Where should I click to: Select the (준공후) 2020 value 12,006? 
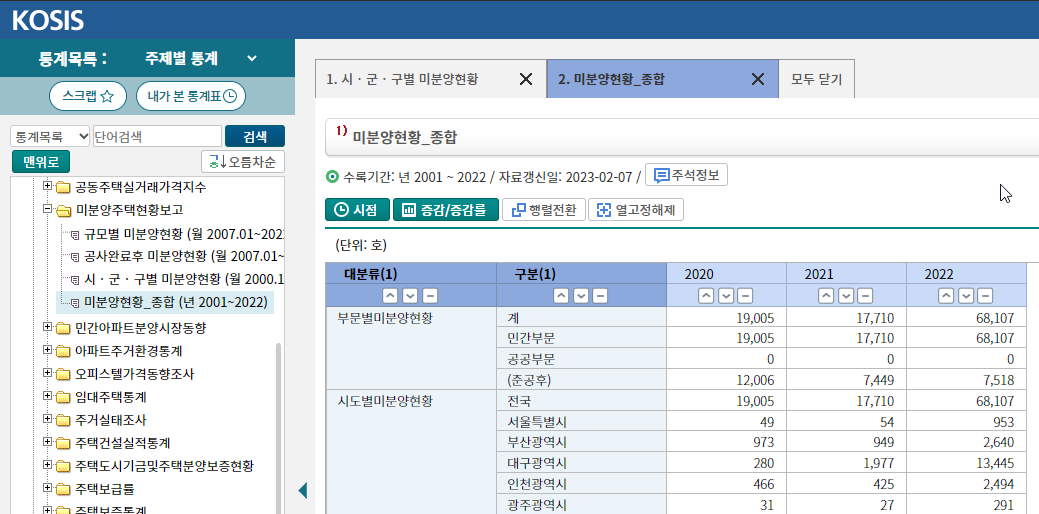[x=755, y=380]
